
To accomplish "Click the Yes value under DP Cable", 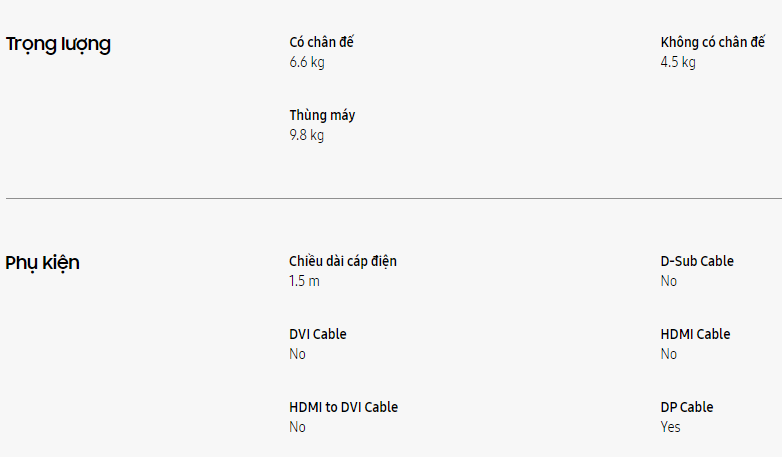I will (x=670, y=427).
